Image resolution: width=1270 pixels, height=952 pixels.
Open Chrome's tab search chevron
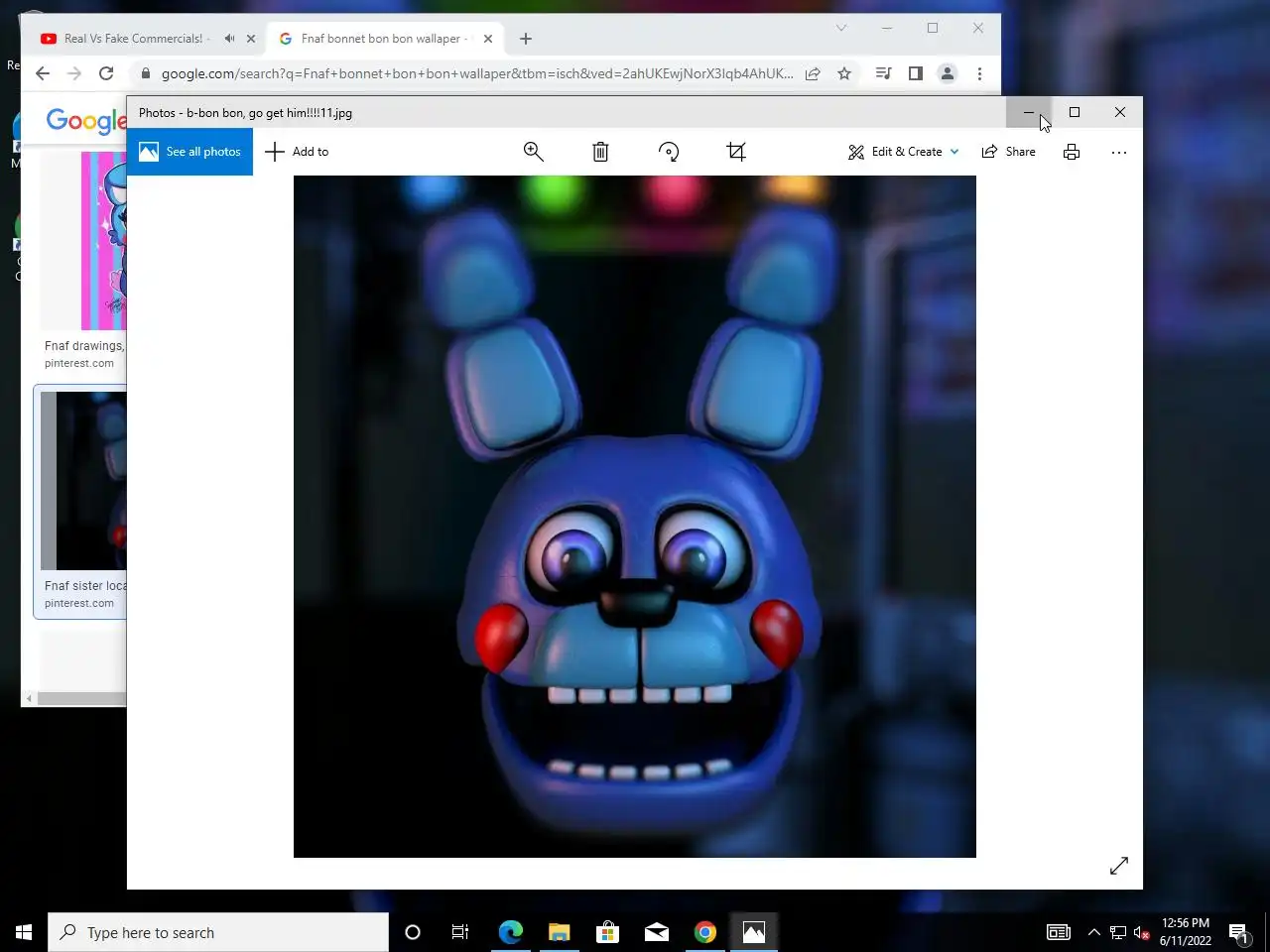[841, 28]
